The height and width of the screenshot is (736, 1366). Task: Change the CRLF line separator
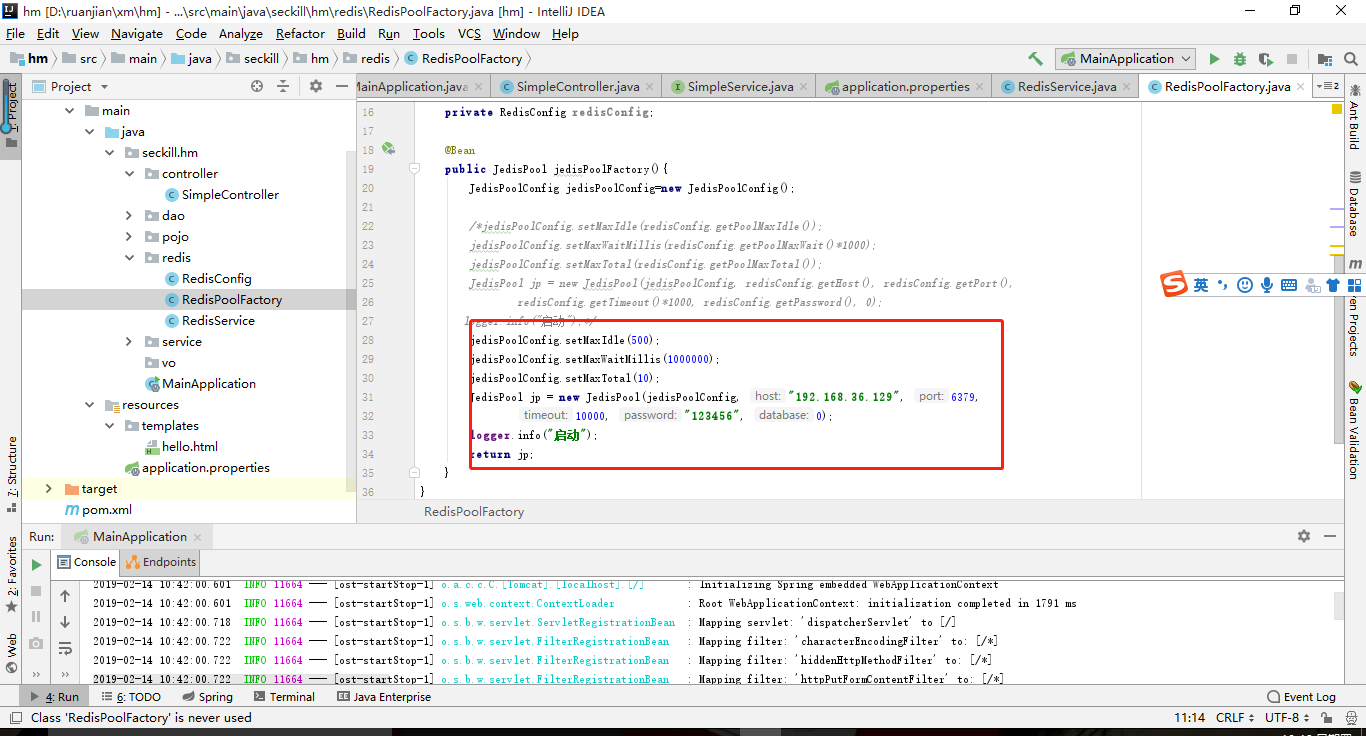click(1235, 718)
